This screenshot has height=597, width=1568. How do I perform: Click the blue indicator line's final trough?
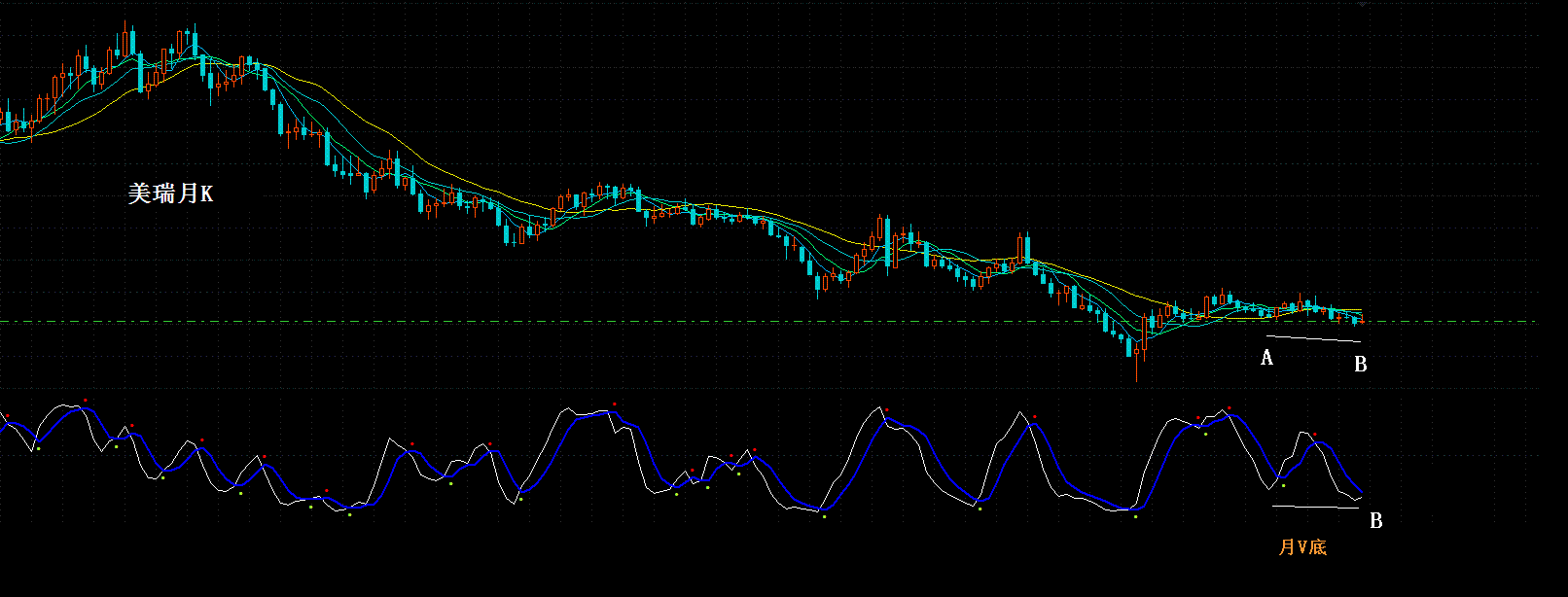(x=1361, y=493)
